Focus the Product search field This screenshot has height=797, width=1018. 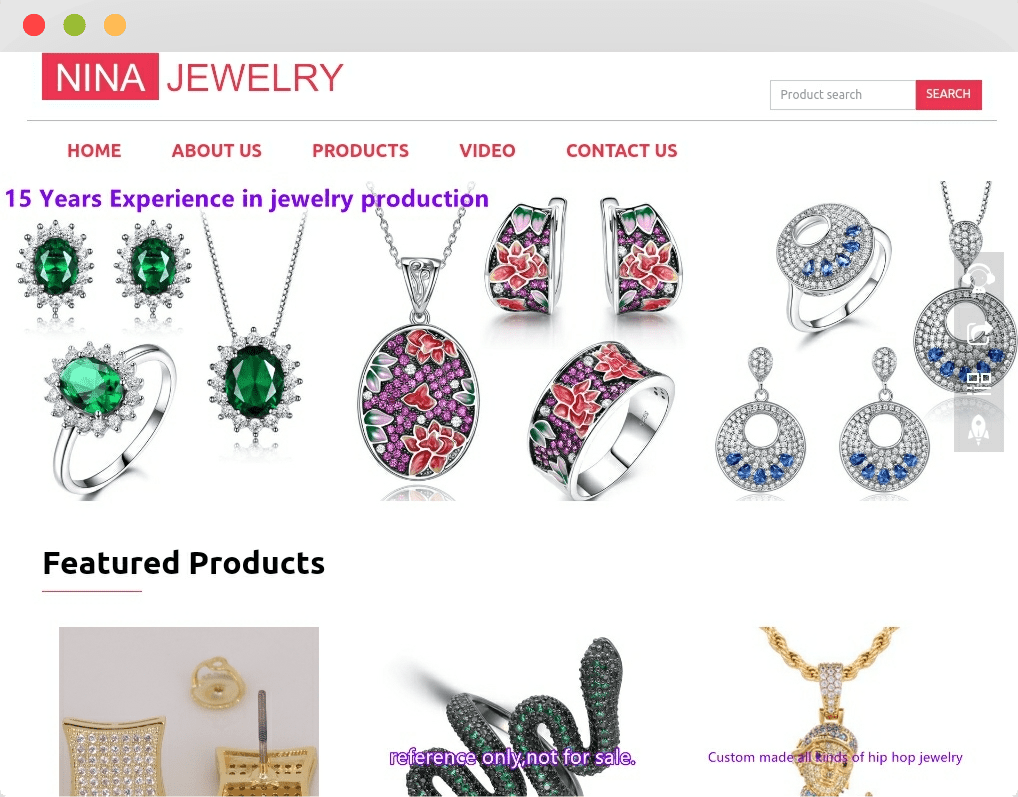pyautogui.click(x=843, y=95)
